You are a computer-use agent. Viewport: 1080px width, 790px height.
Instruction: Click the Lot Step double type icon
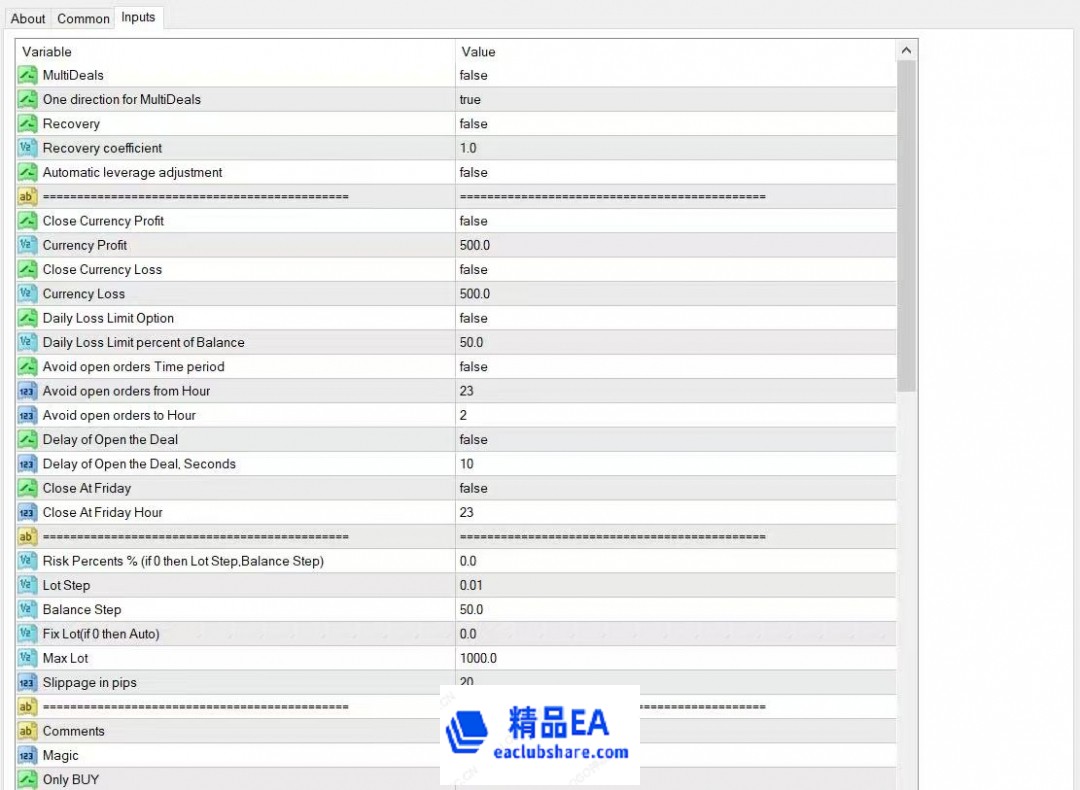tap(27, 585)
